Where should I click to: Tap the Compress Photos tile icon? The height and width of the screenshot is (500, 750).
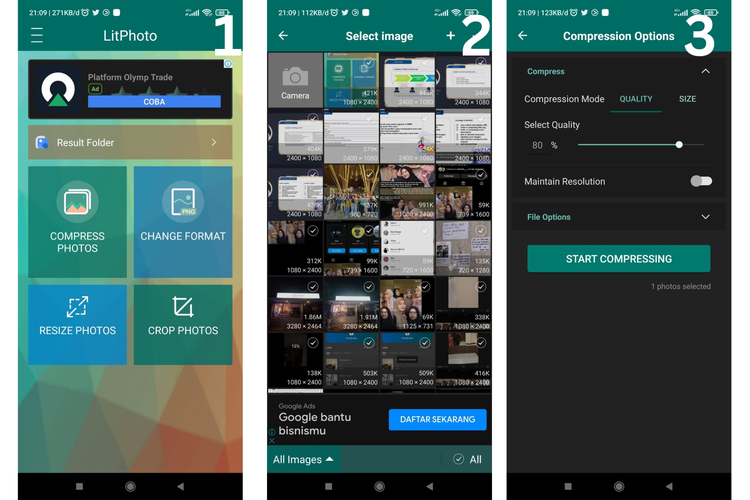[77, 201]
